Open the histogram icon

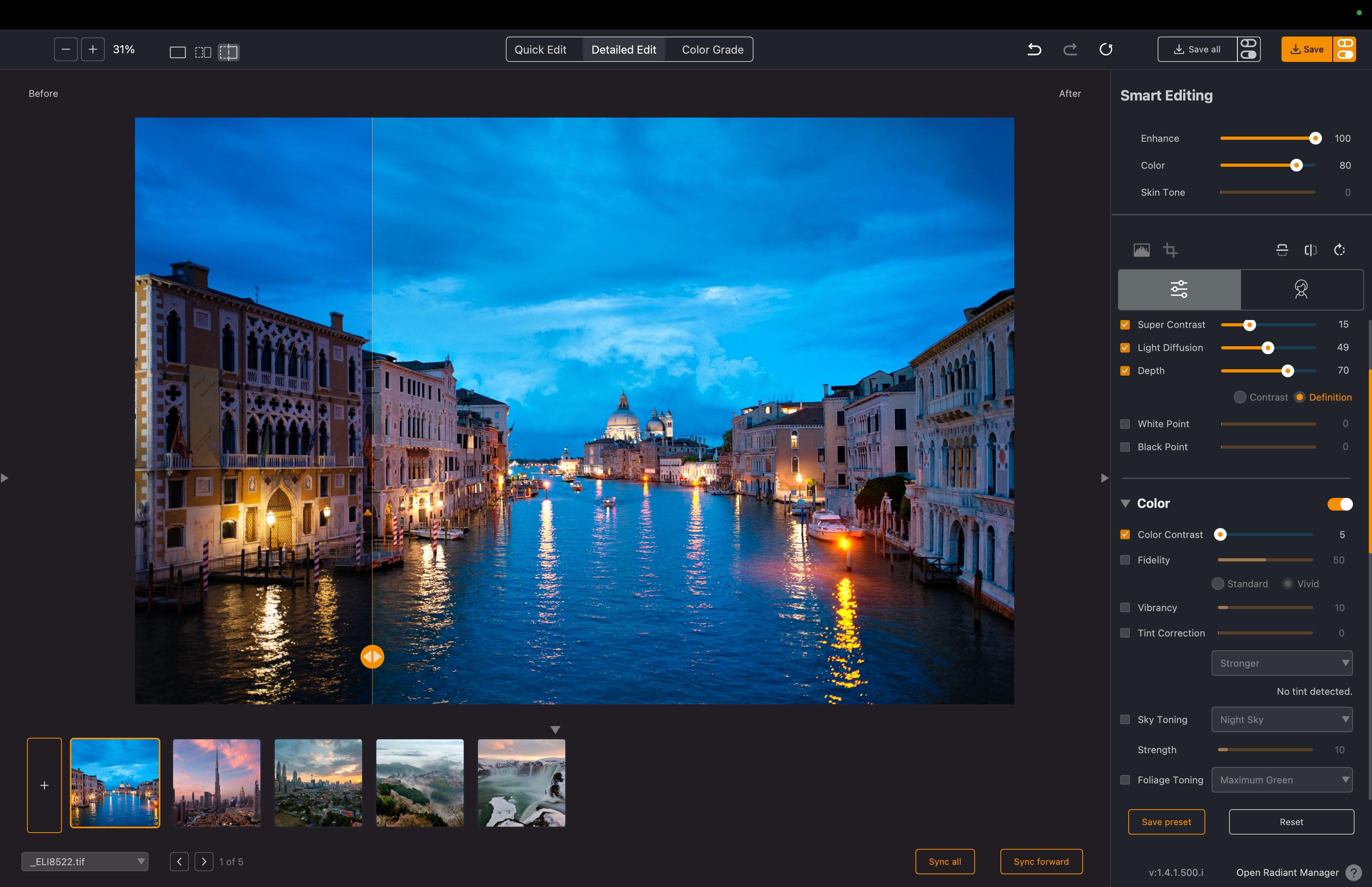point(1141,250)
